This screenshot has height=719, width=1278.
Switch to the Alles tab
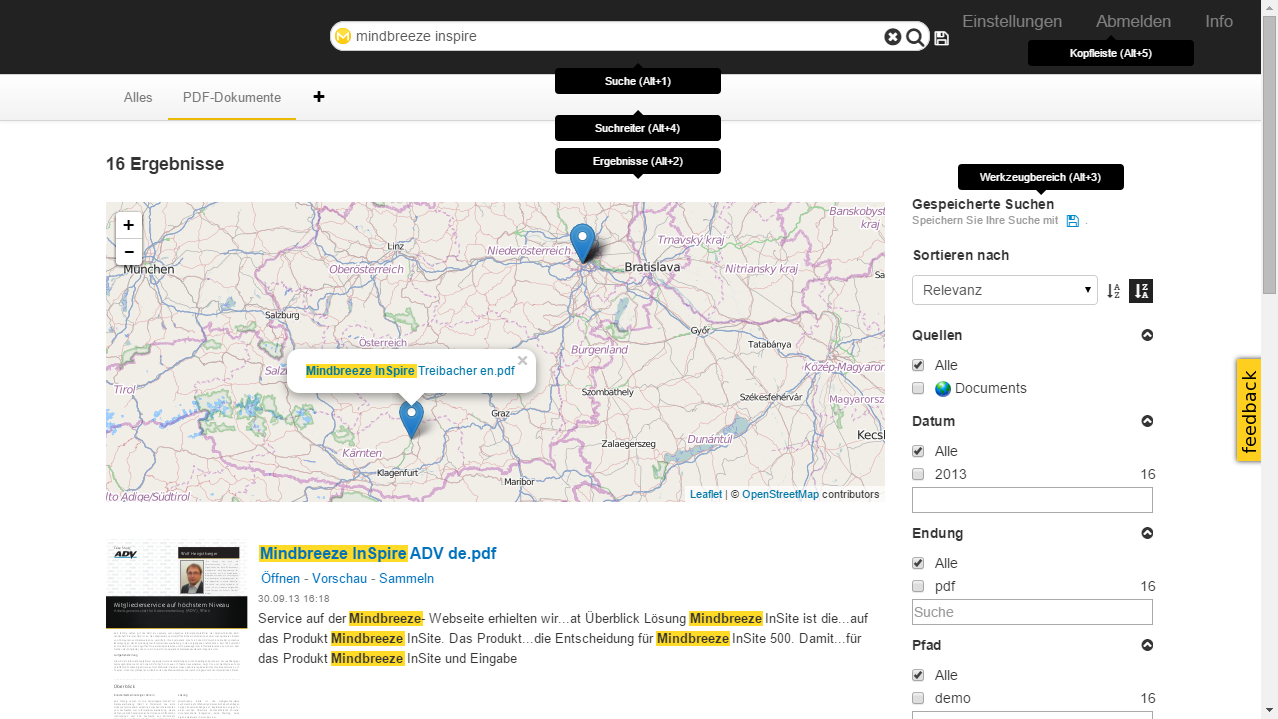tap(138, 97)
